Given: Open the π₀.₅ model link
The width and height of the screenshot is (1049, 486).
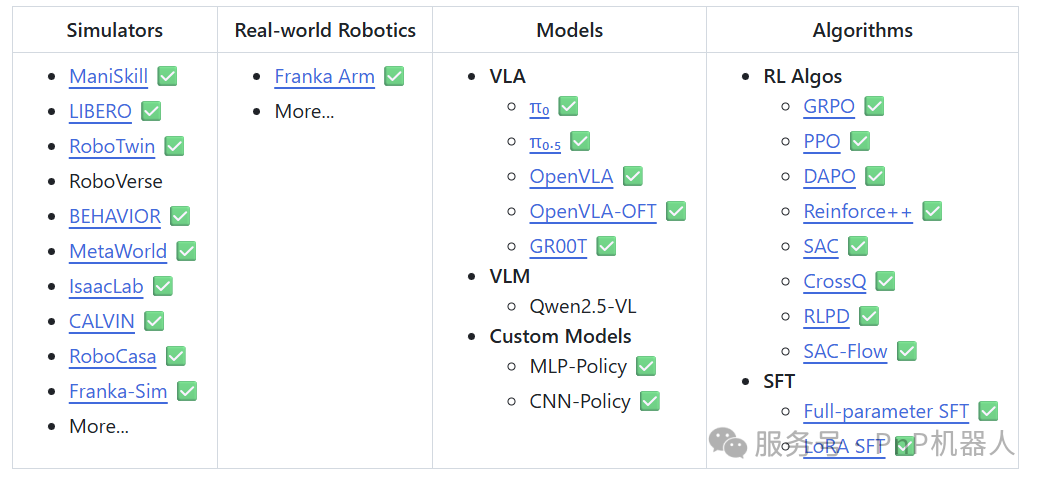Looking at the screenshot, I should coord(545,142).
